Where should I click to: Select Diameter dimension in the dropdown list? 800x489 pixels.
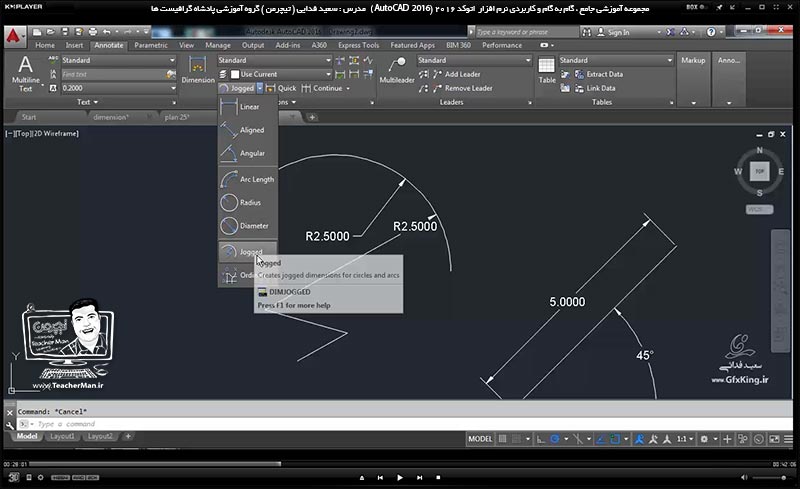[x=248, y=226]
